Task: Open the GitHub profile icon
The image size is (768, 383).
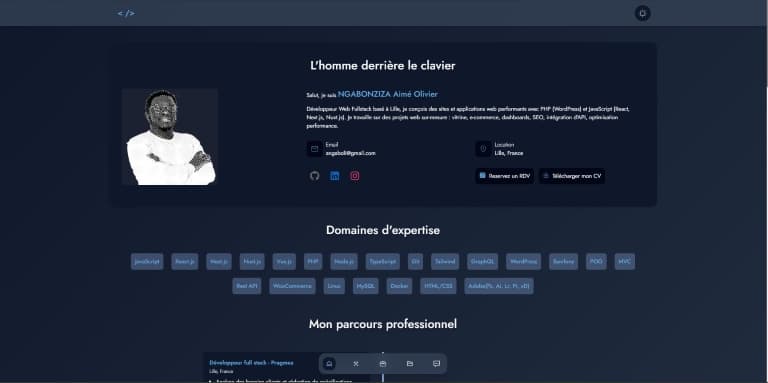Action: [x=314, y=176]
